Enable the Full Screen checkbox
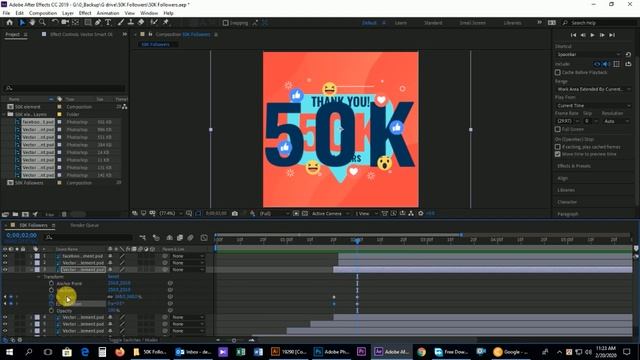This screenshot has width=640, height=360. click(558, 129)
